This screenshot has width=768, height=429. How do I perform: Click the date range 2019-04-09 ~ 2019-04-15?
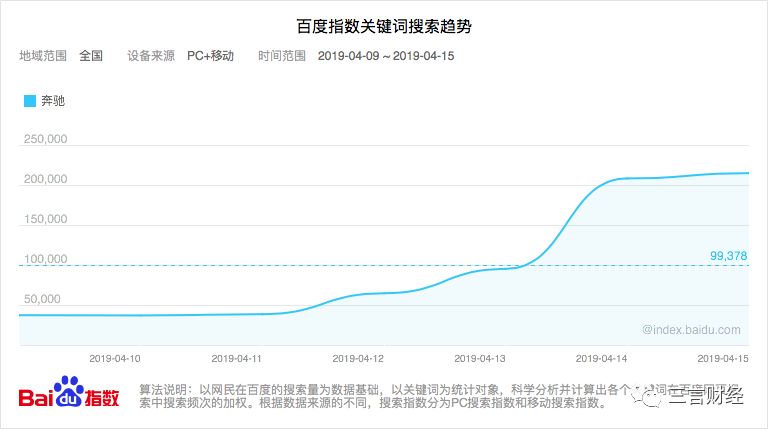[x=386, y=56]
